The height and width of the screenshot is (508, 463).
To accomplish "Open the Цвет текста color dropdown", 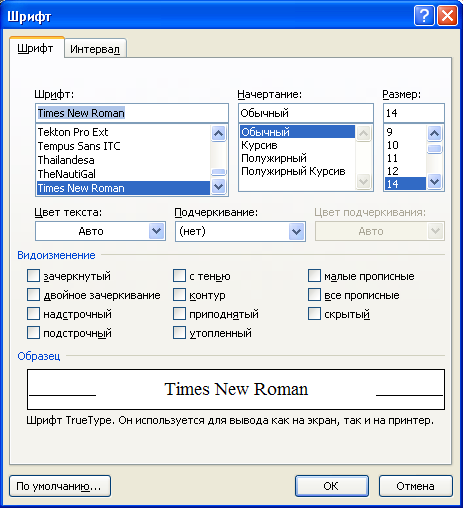I will 100,231.
